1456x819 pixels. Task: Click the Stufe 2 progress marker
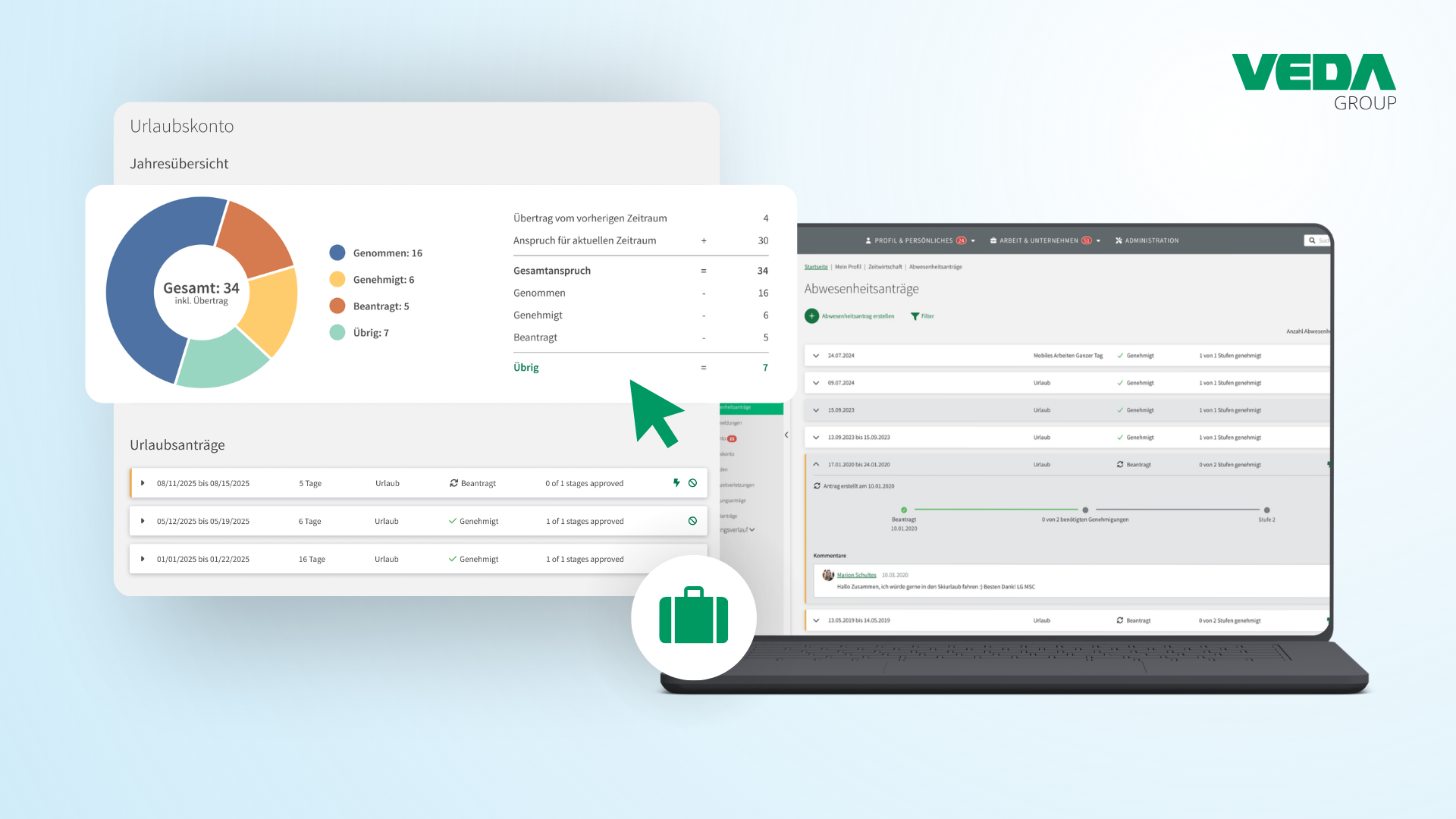coord(1266,510)
